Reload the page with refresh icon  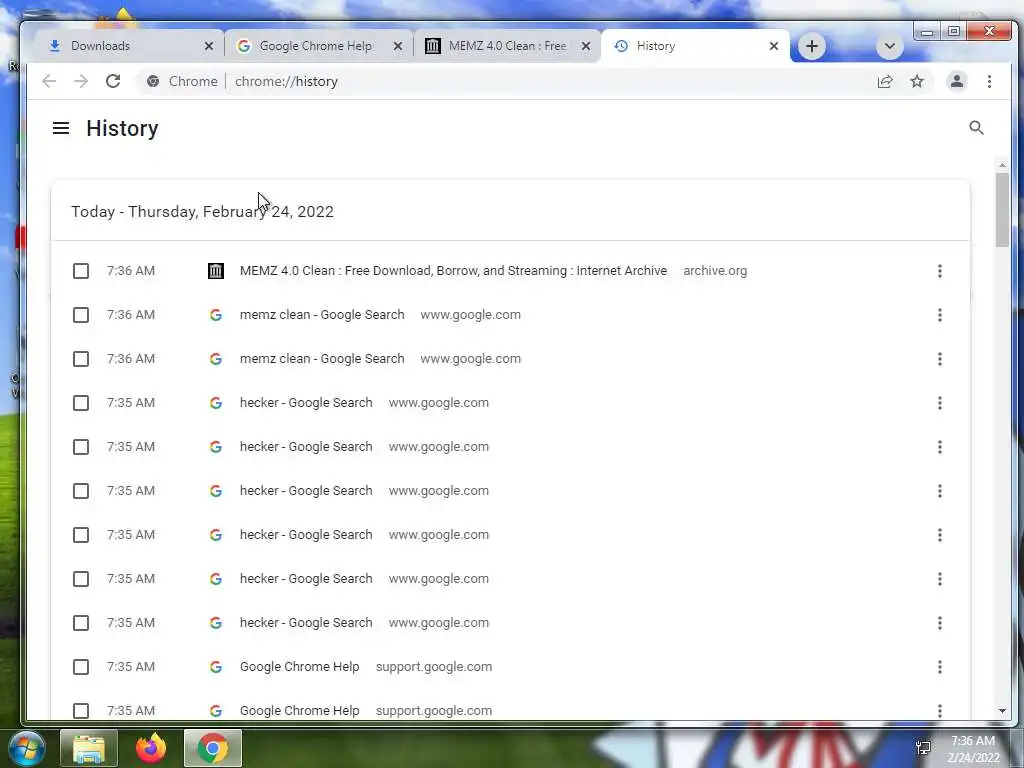(113, 81)
